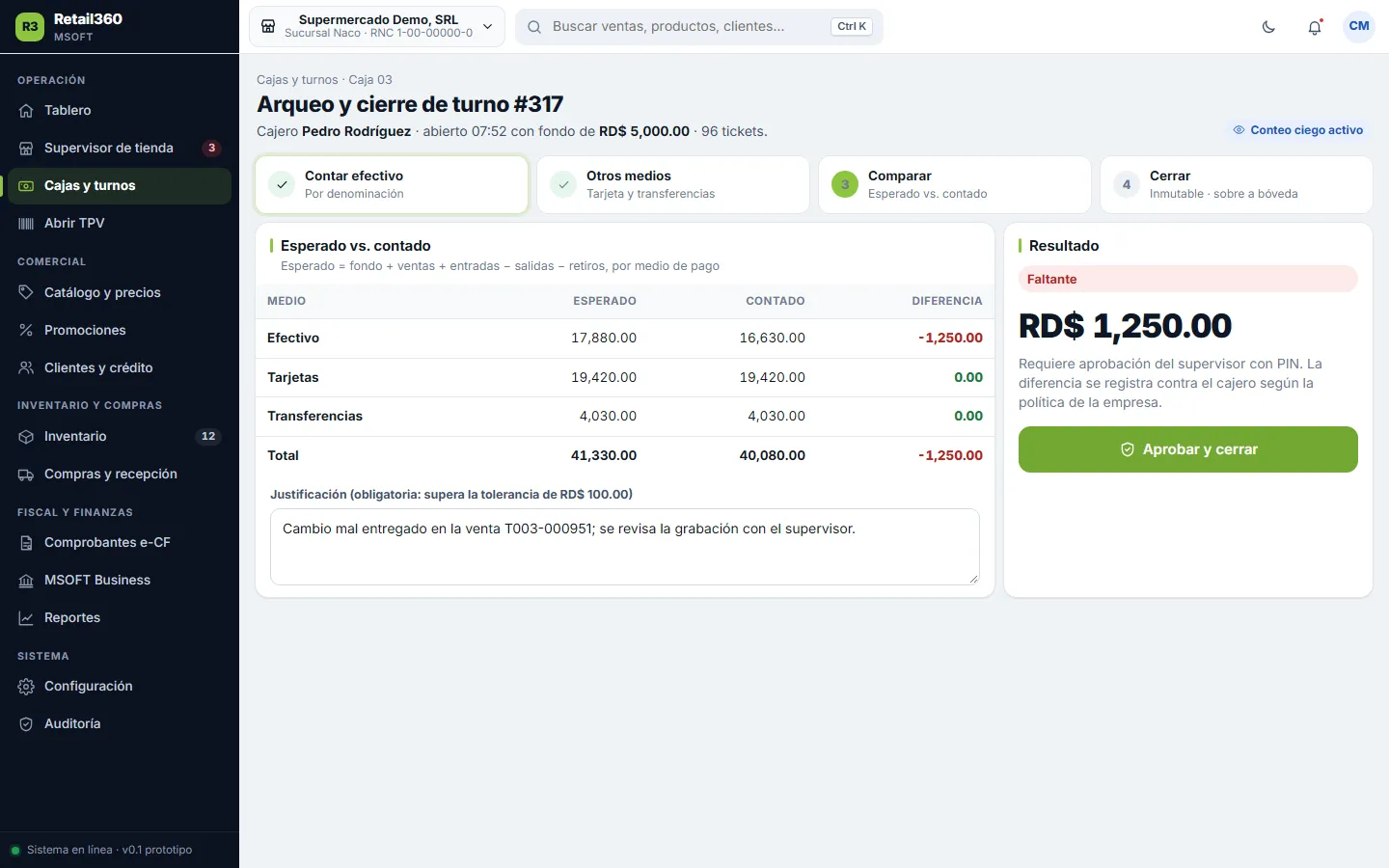1389x868 pixels.
Task: Open Supervisor de tienda menu item
Action: [x=120, y=149]
